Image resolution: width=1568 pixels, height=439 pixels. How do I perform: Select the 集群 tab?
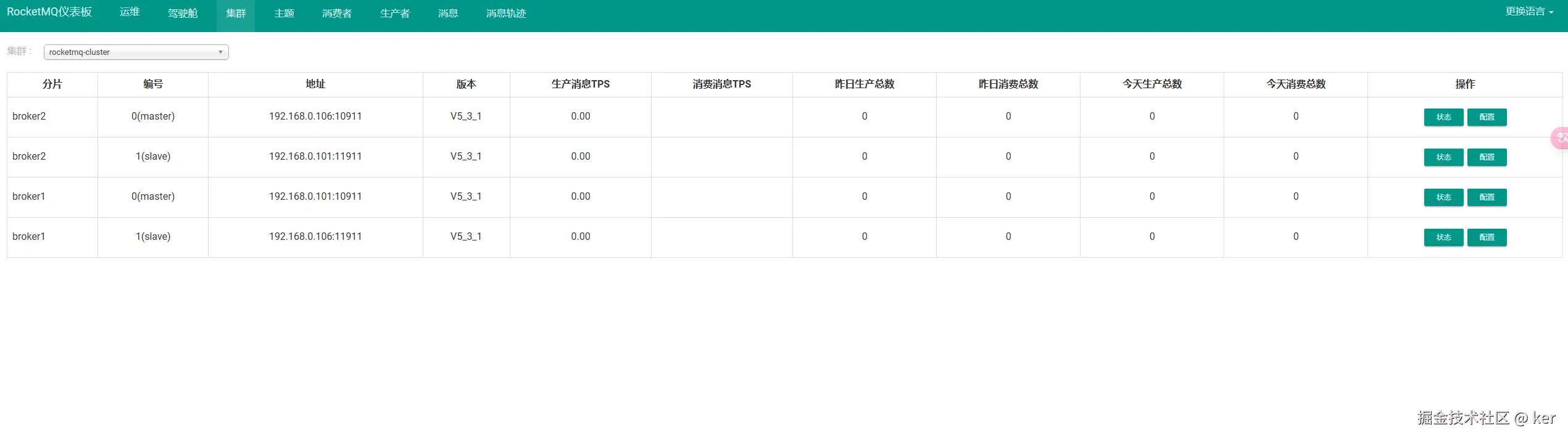tap(236, 13)
